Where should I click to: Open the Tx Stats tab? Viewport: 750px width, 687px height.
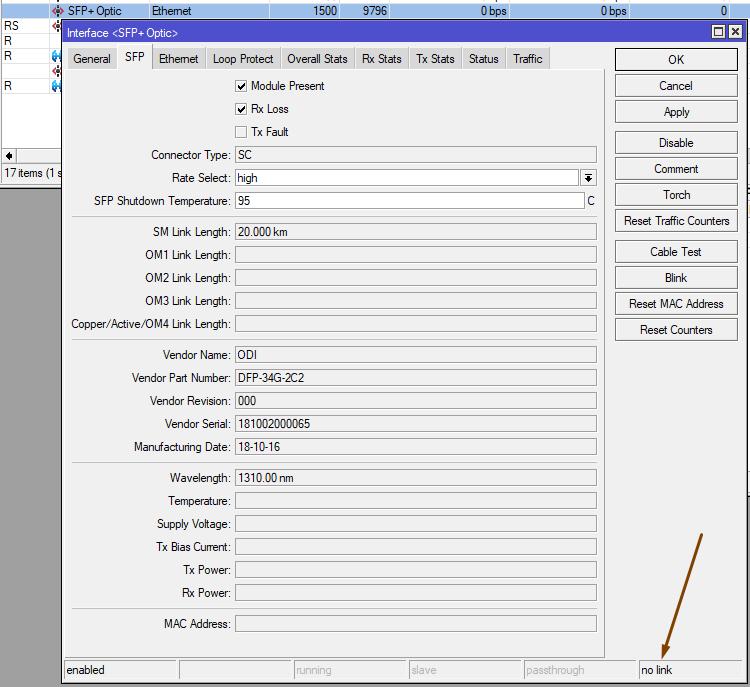tap(435, 59)
